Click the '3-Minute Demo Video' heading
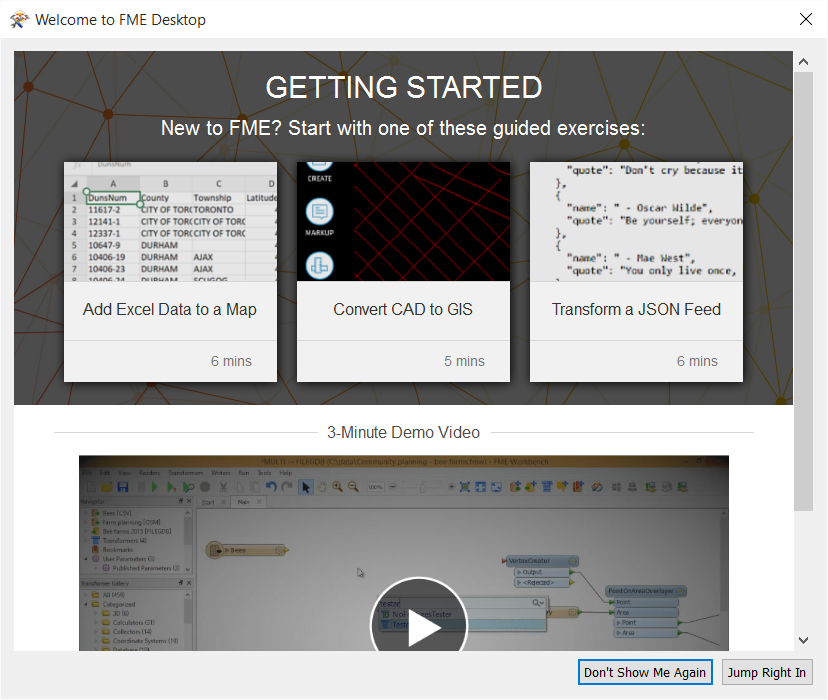Screen dimensions: 828x700 click(403, 432)
